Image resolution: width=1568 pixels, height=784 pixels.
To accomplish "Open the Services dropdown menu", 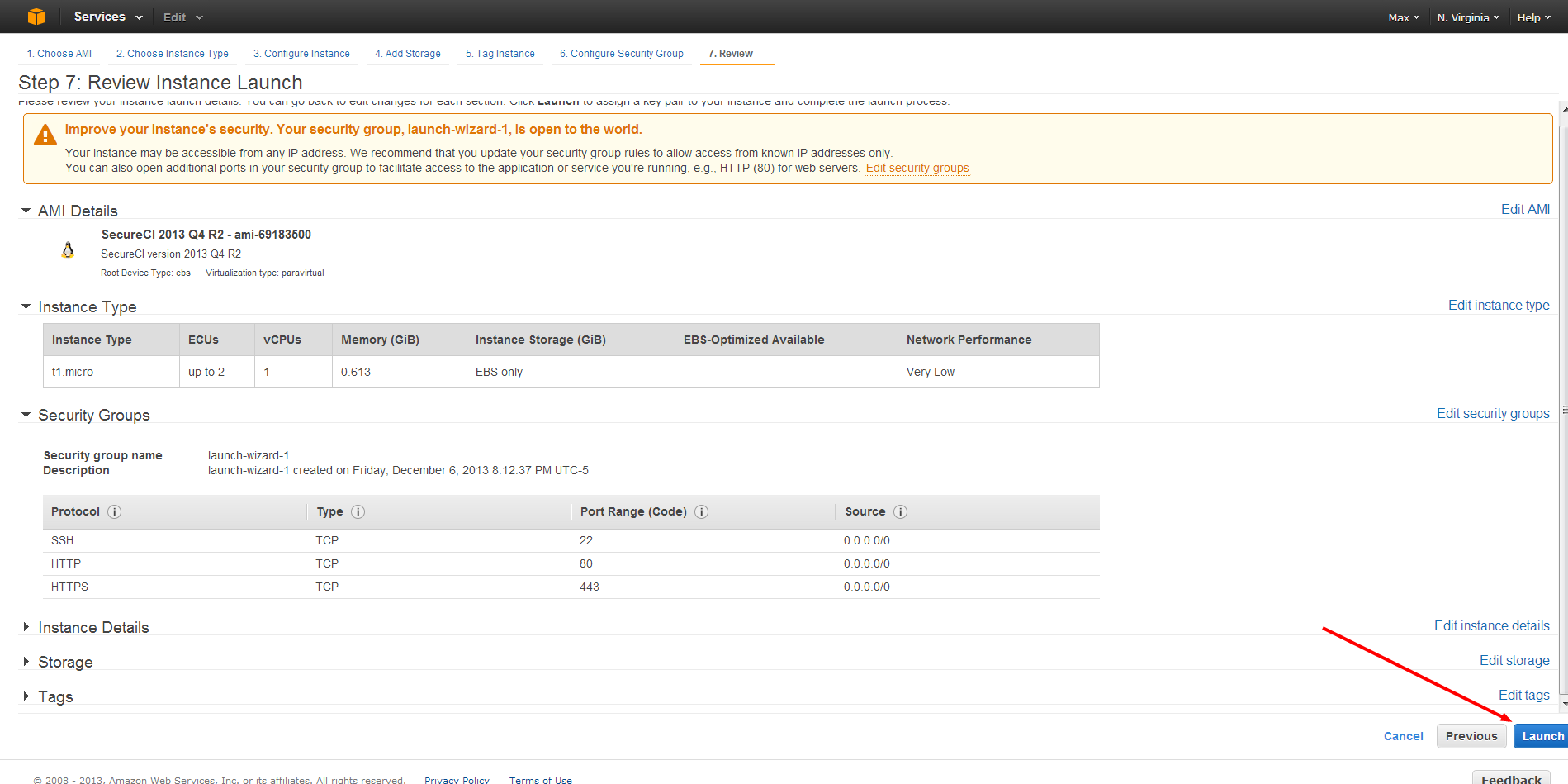I will point(108,17).
